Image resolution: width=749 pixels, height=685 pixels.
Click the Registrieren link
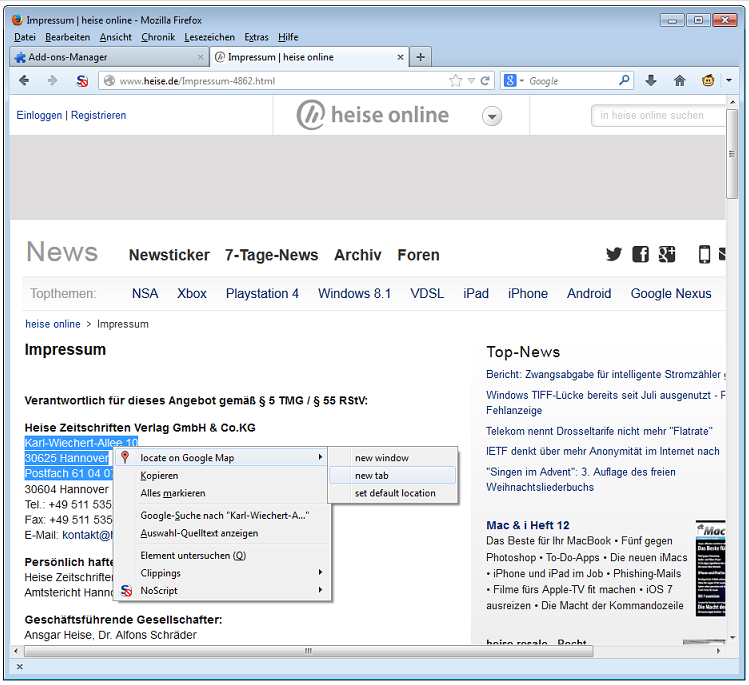(98, 115)
